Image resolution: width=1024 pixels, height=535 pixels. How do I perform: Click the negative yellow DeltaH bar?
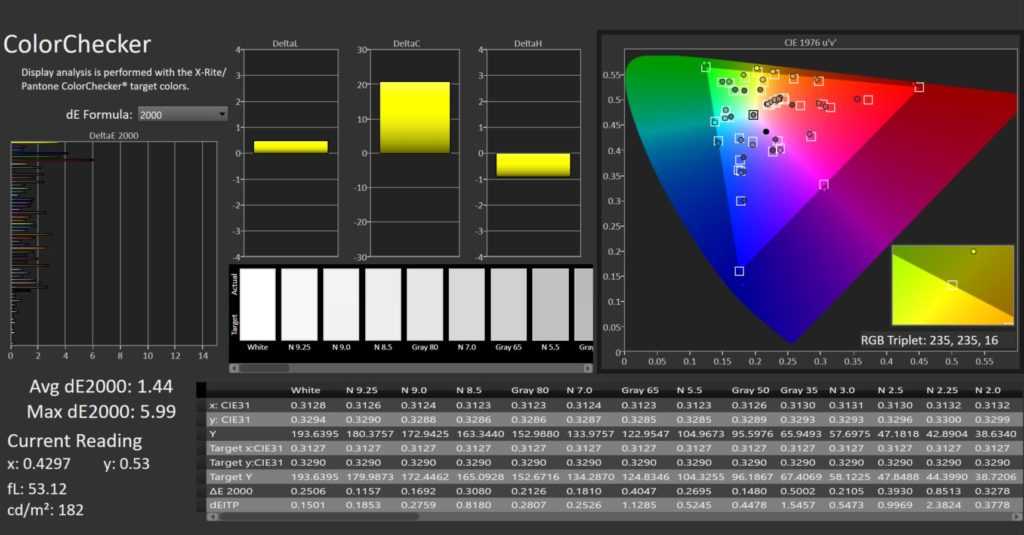pyautogui.click(x=533, y=164)
